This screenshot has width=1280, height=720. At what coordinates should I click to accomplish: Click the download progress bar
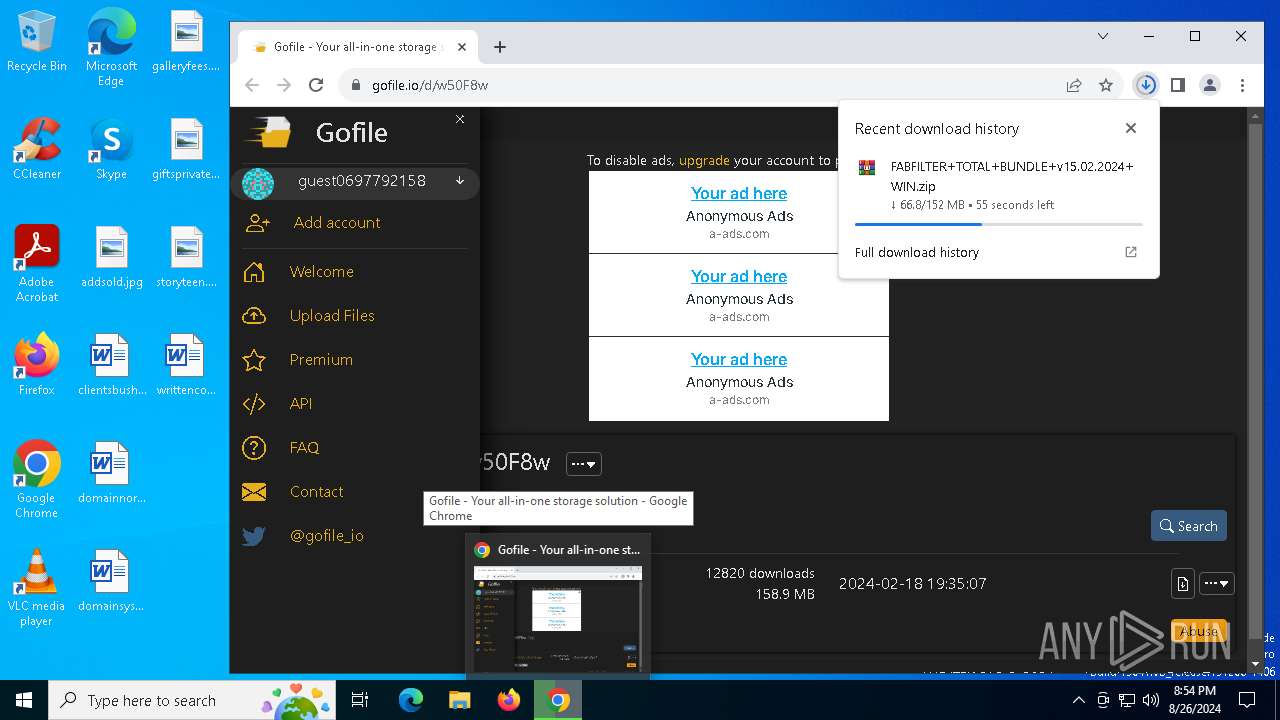998,224
